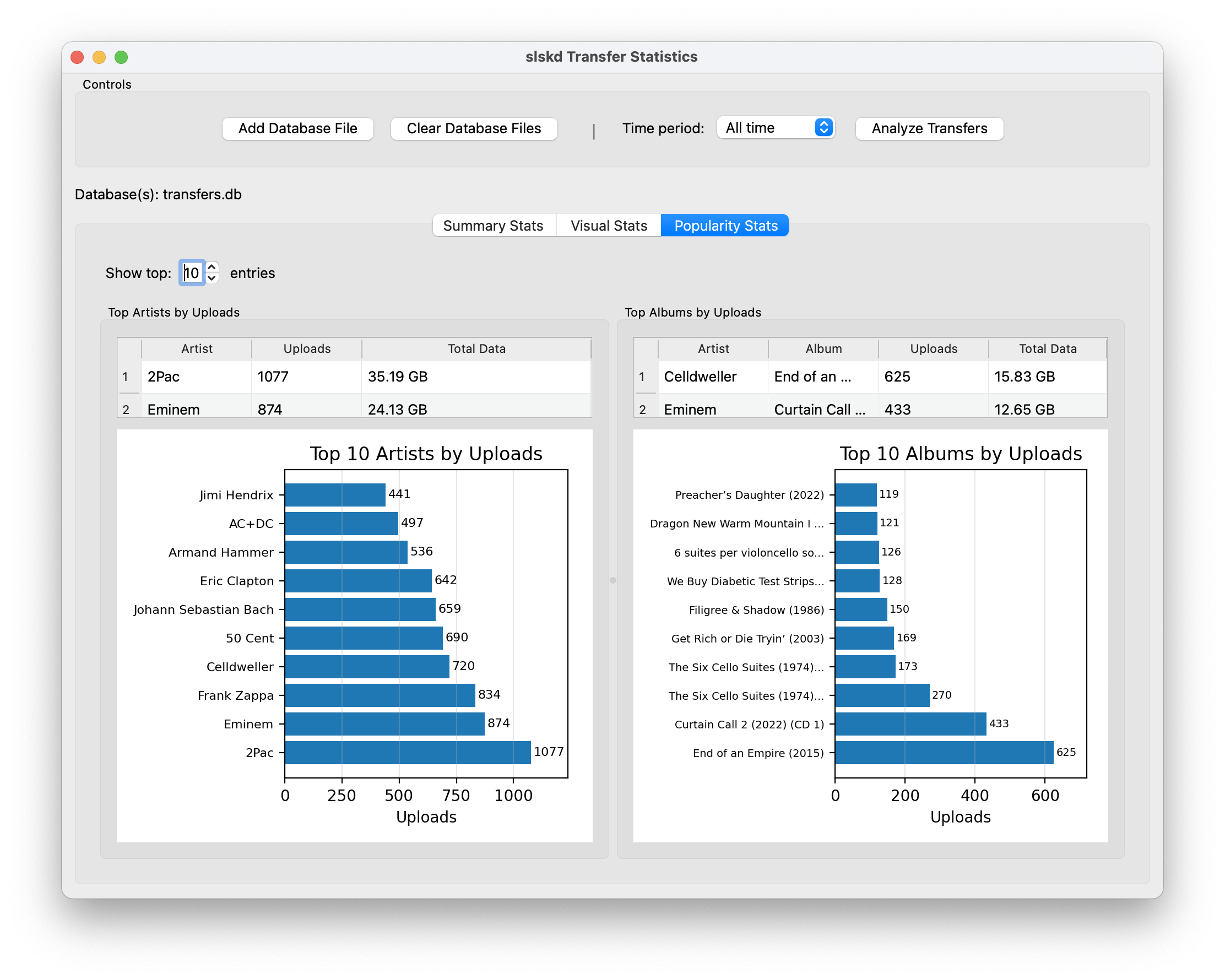This screenshot has height=980, width=1225.
Task: Click the Jimi Hendrix bar in chart
Action: point(335,494)
